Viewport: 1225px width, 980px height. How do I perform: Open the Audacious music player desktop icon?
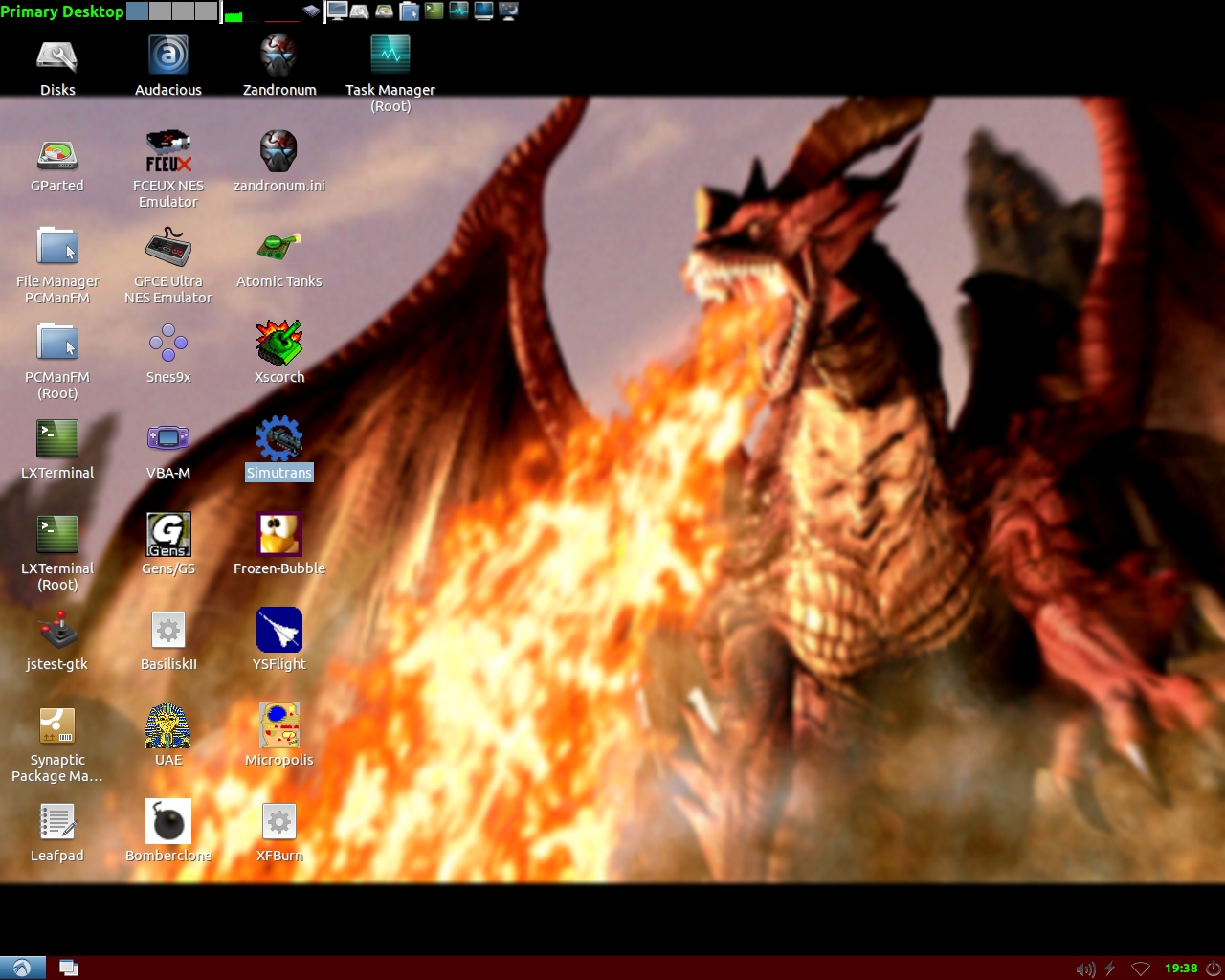click(168, 56)
